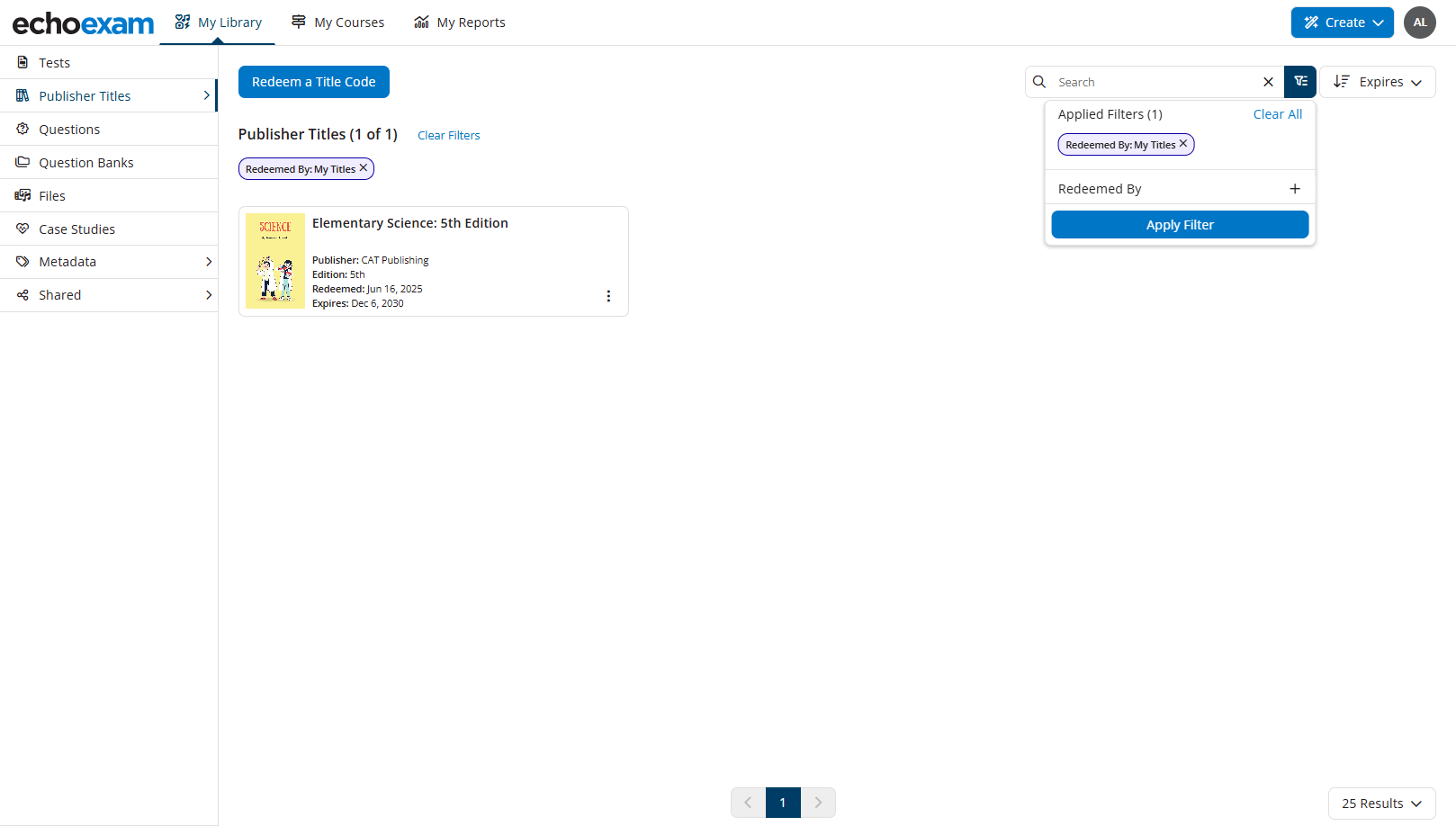
Task: Click the 'Publisher Titles (1 of 1)' heading
Action: (318, 134)
